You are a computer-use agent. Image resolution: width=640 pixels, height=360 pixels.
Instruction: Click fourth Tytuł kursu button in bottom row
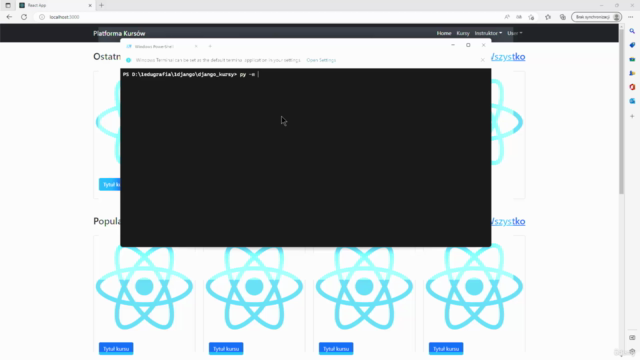pyautogui.click(x=446, y=349)
